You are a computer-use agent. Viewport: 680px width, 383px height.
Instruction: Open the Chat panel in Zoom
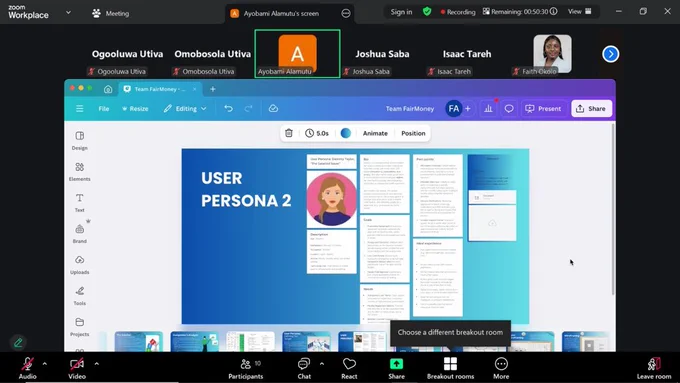click(x=304, y=368)
